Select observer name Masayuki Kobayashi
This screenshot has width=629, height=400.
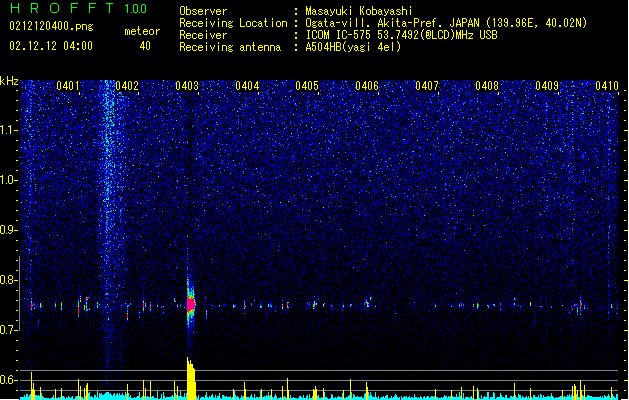click(x=359, y=11)
